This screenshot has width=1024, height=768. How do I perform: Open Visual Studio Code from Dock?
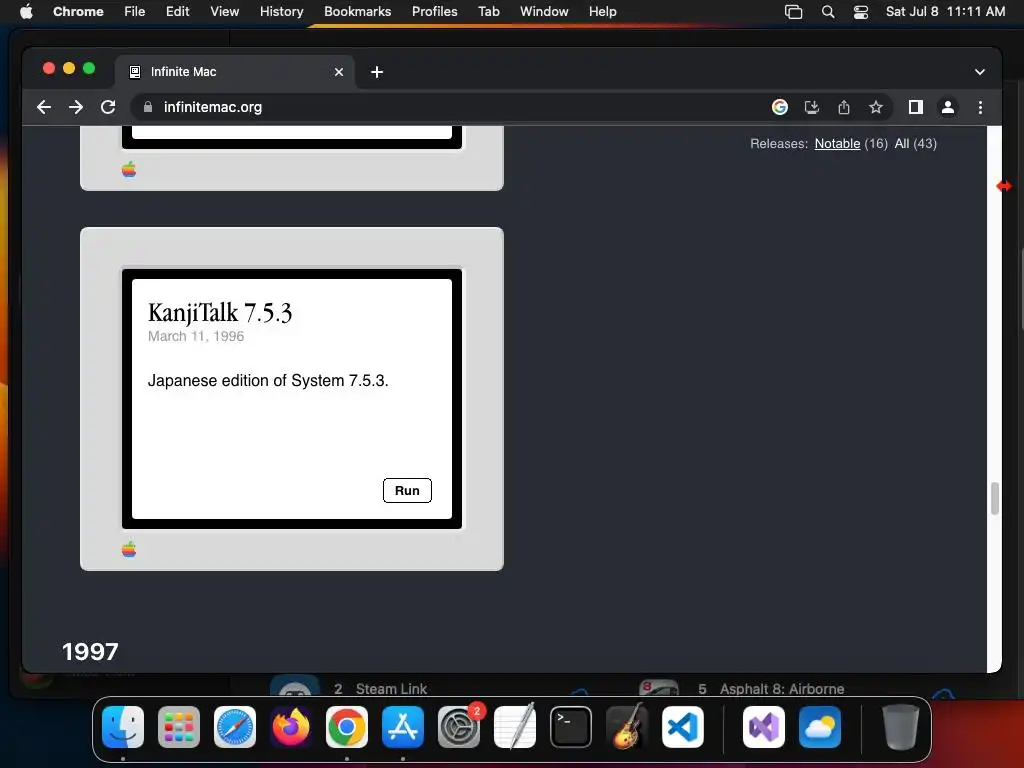pos(683,727)
